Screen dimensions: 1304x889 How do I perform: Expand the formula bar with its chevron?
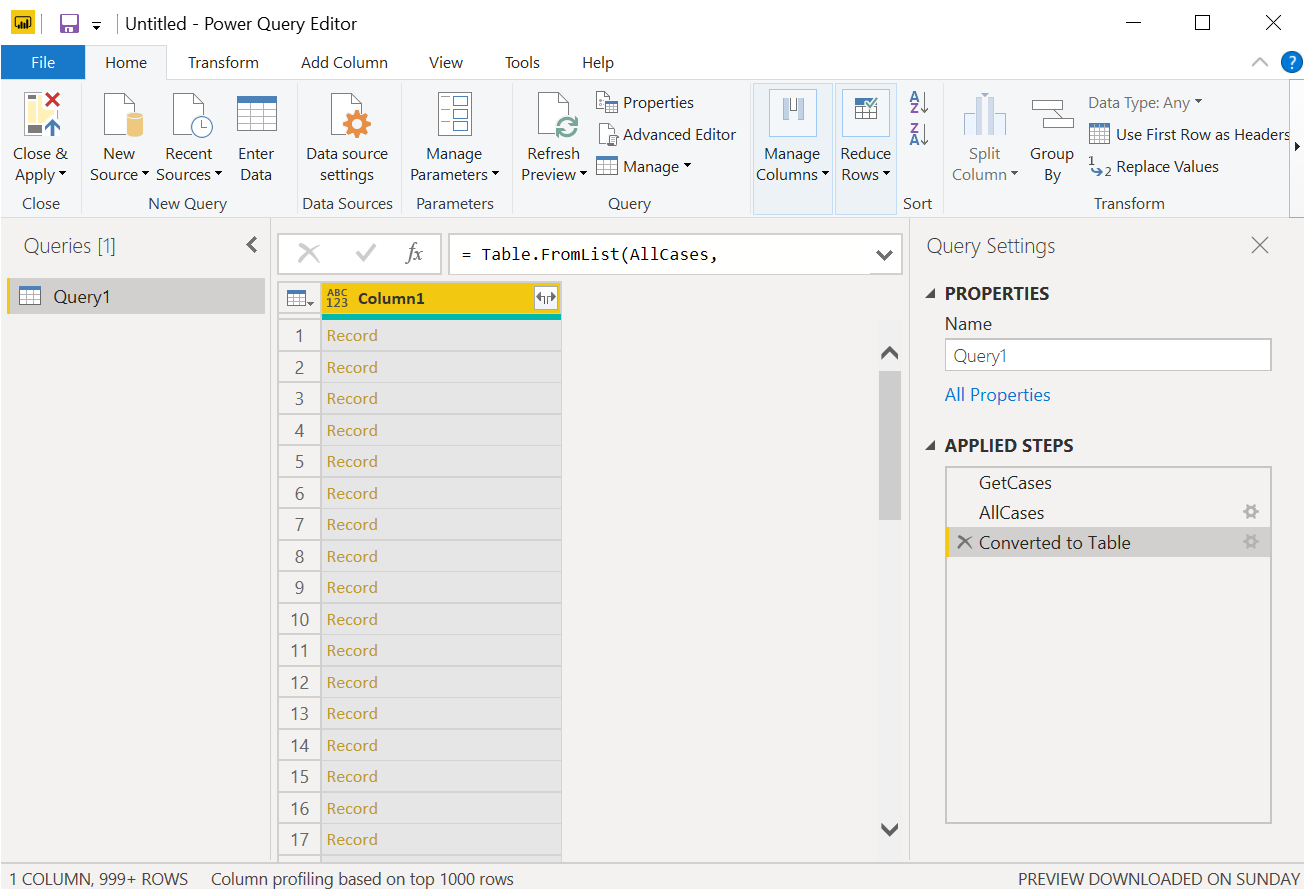click(x=884, y=254)
